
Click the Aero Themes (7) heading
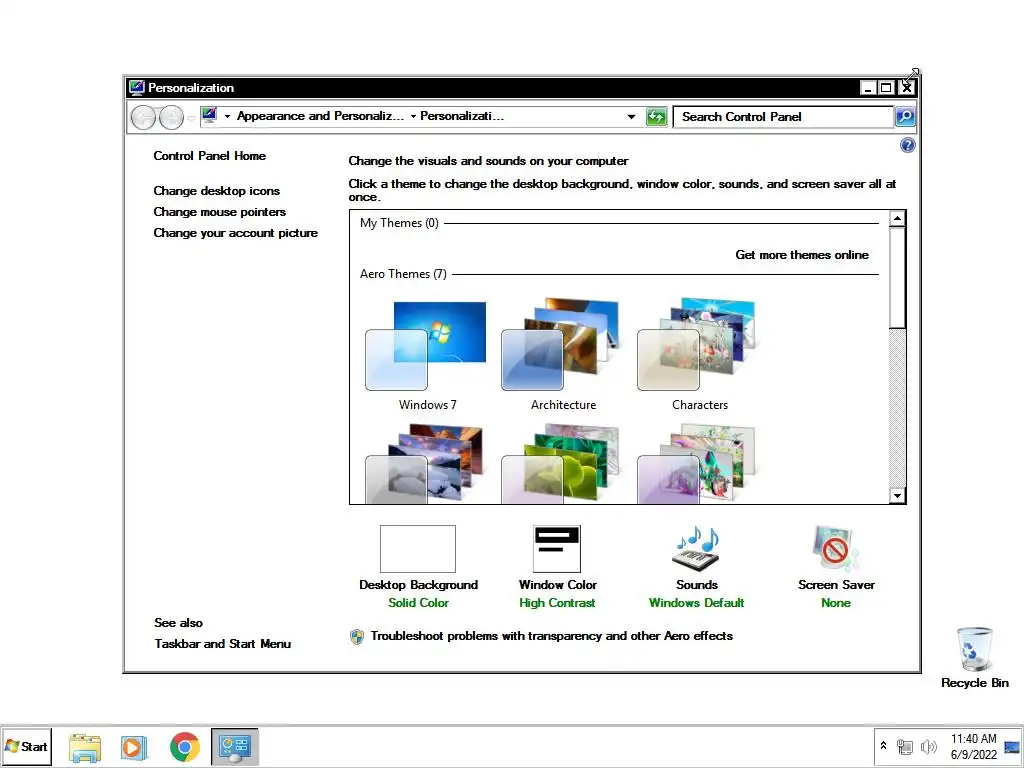pos(403,274)
